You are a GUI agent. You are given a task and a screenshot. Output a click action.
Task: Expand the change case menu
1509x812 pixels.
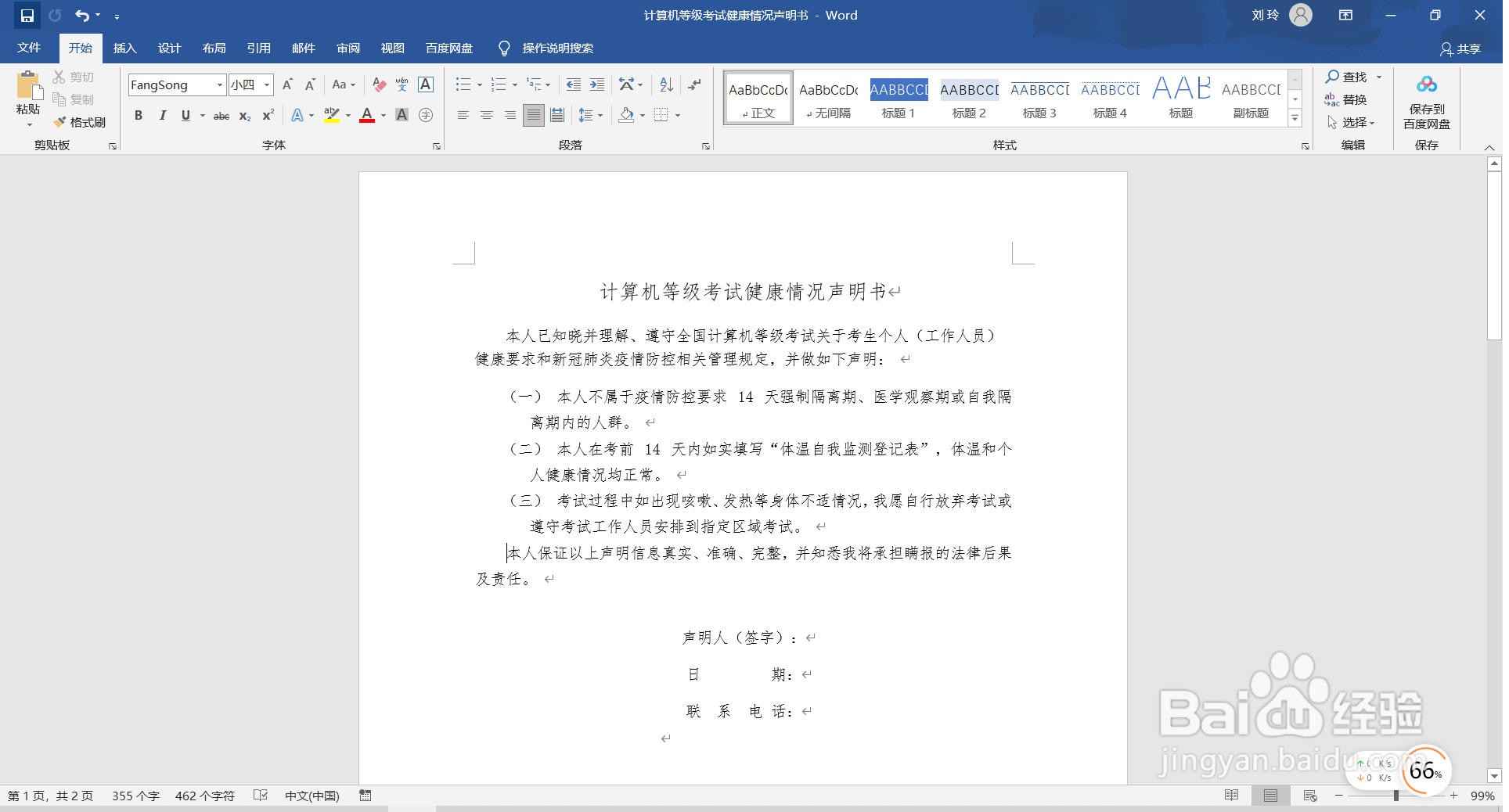click(x=344, y=84)
